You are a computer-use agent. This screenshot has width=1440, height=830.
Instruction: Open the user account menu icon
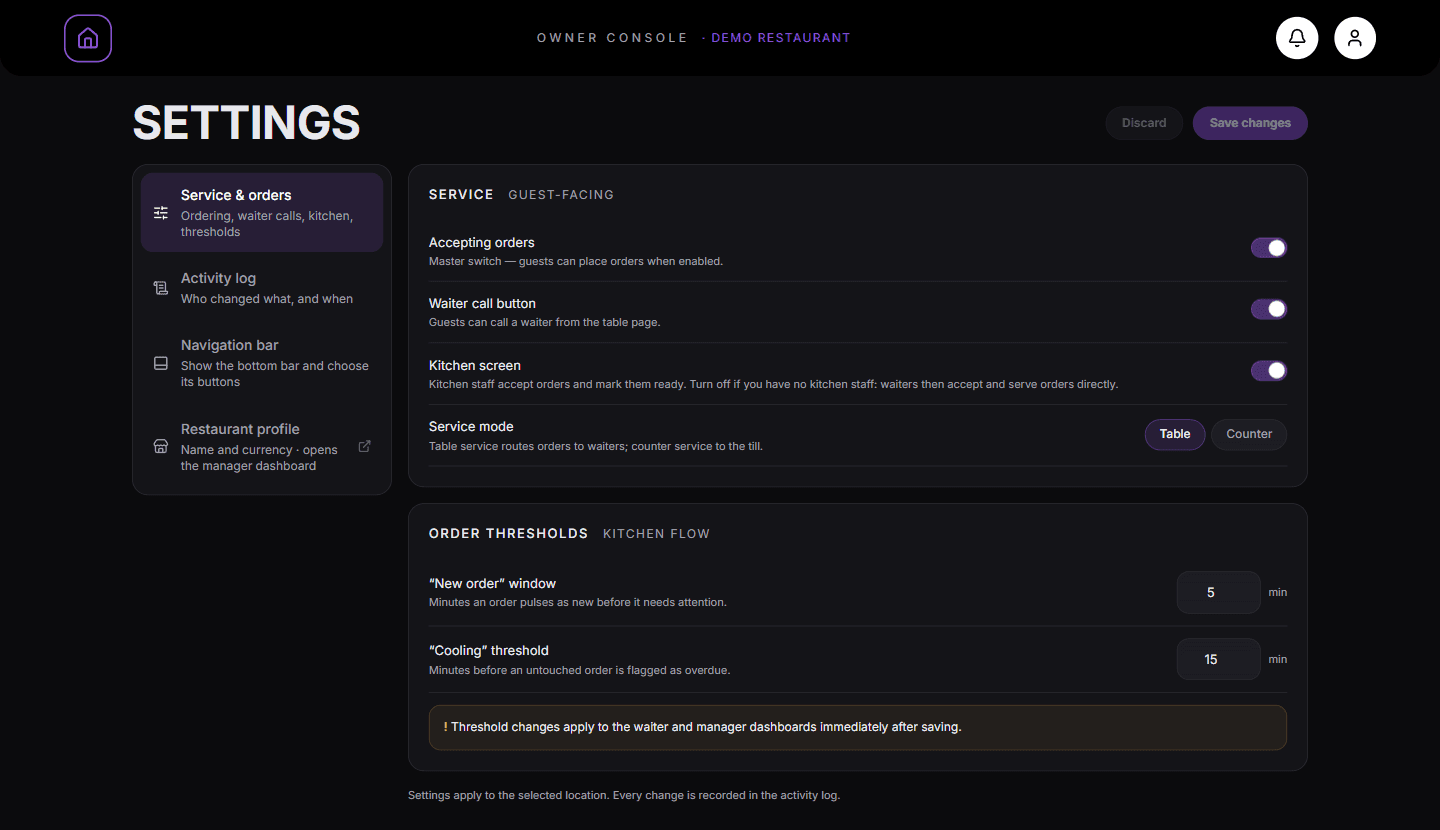(x=1355, y=38)
